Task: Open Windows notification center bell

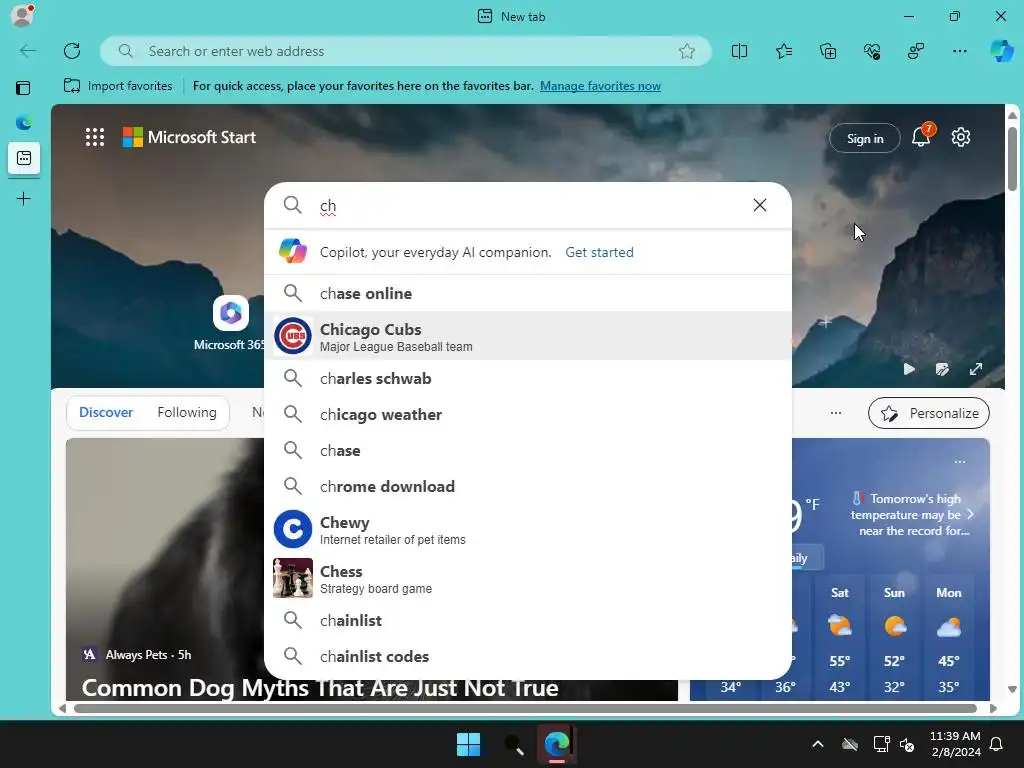Action: [996, 744]
